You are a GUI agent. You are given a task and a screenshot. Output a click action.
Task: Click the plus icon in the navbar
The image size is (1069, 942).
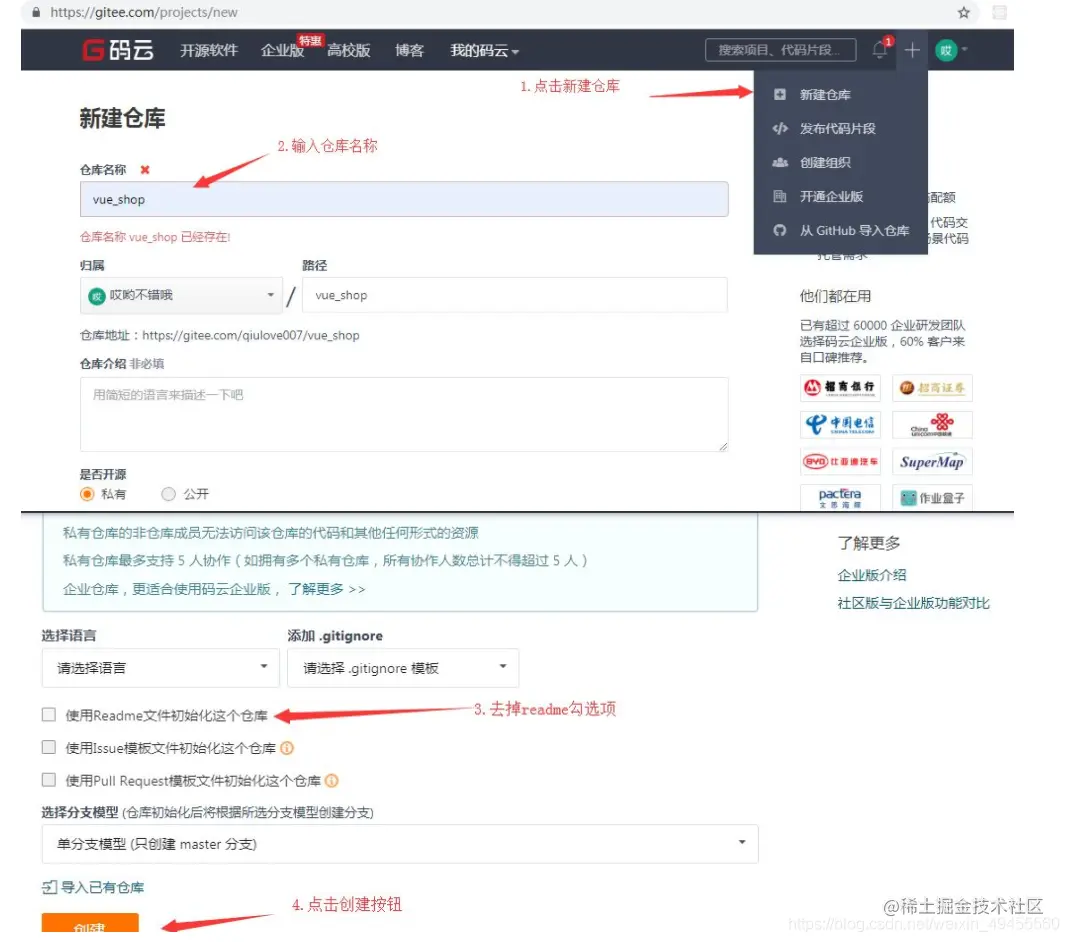pos(911,50)
